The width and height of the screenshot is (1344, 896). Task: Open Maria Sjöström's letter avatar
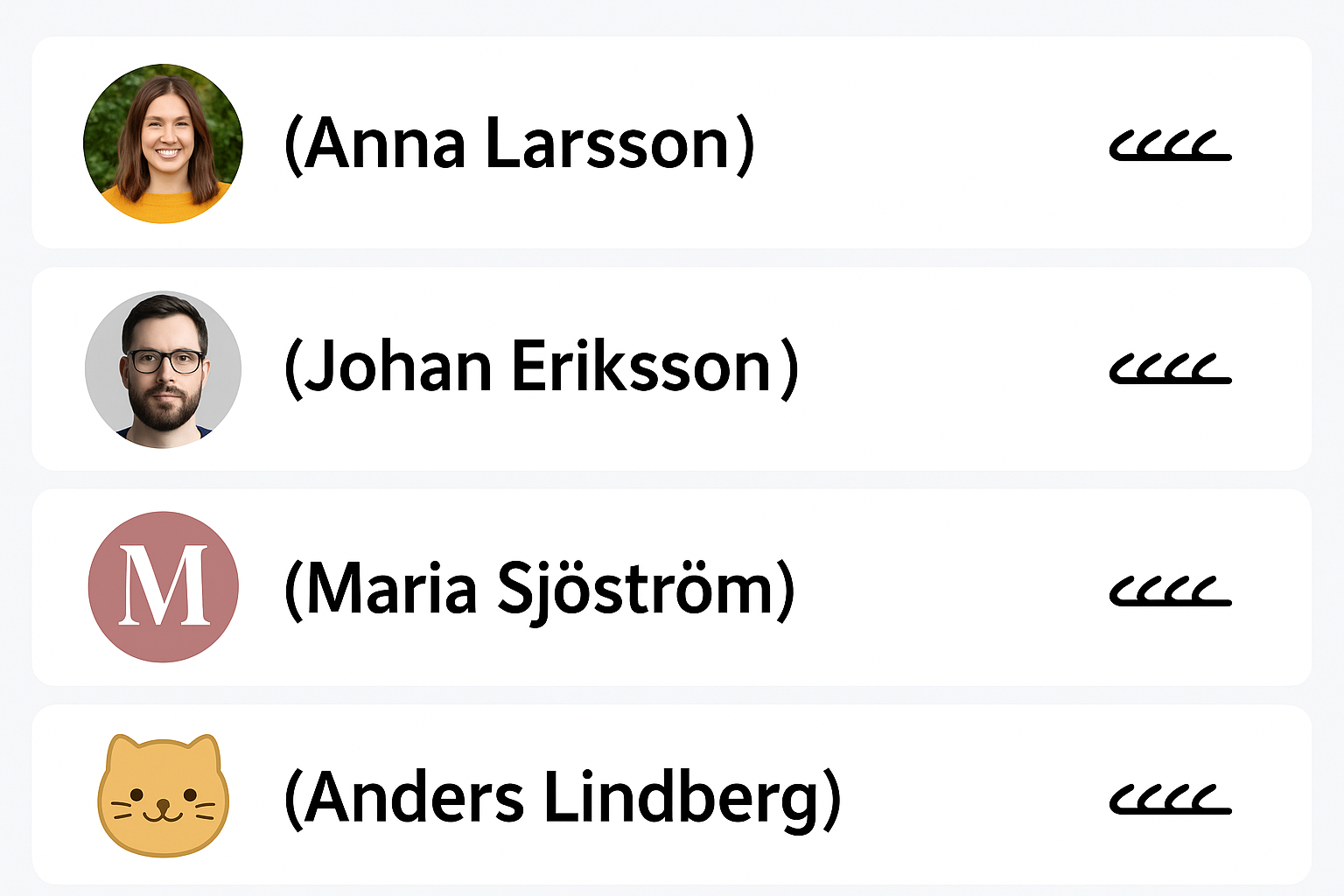[x=163, y=586]
